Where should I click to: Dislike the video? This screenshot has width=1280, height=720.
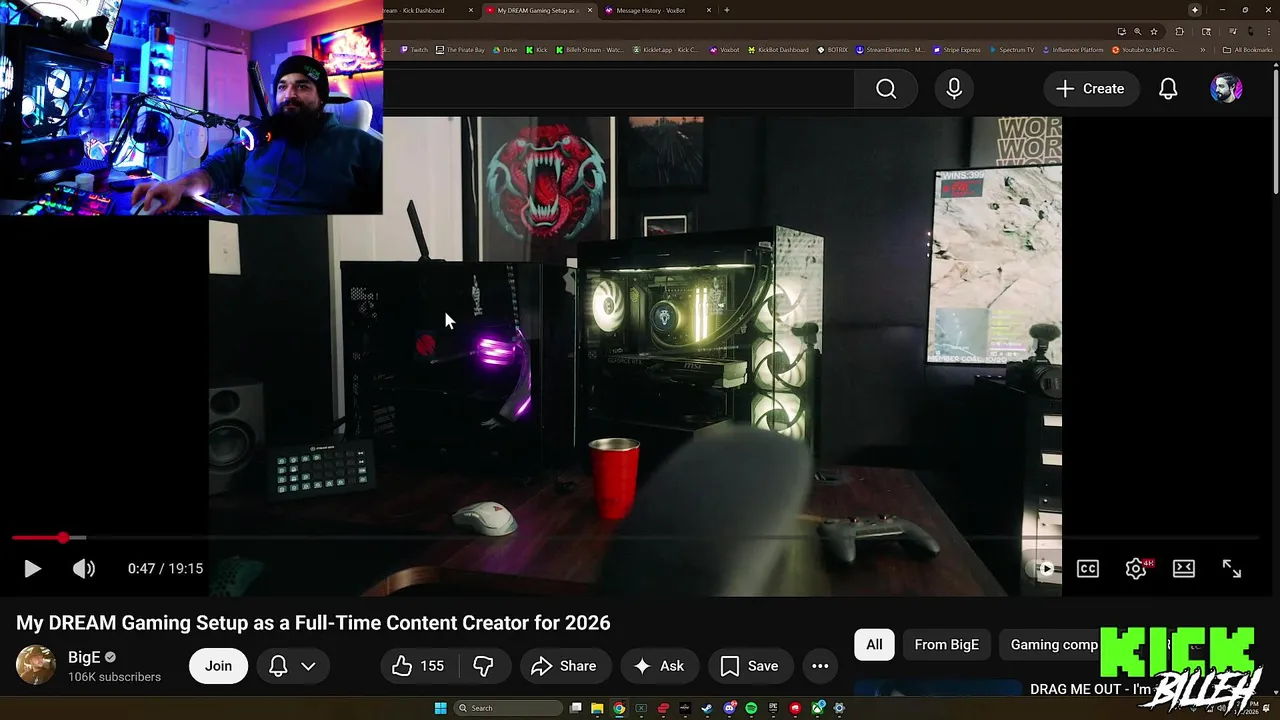484,666
